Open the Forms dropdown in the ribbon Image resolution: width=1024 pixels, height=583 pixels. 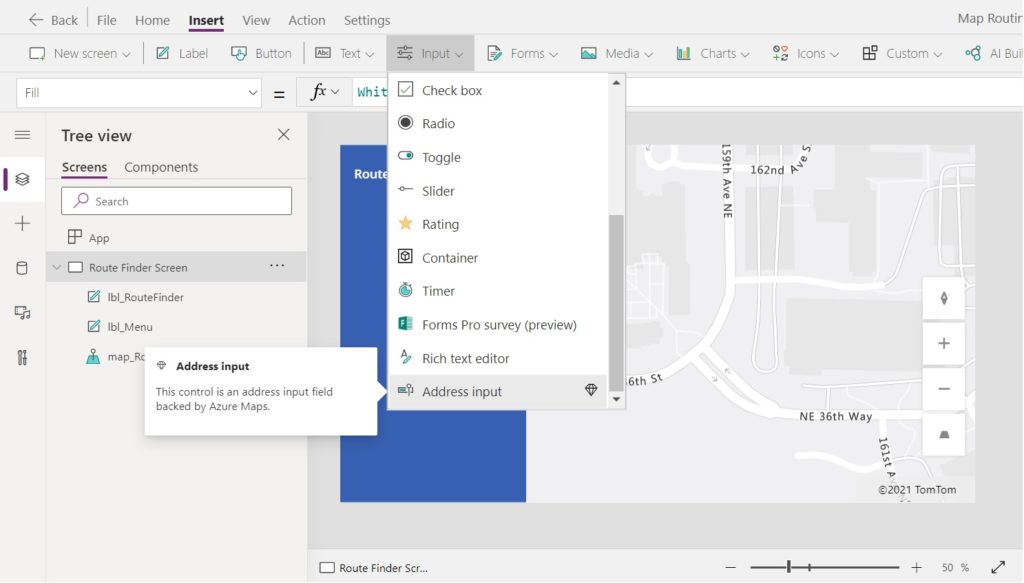pyautogui.click(x=521, y=53)
